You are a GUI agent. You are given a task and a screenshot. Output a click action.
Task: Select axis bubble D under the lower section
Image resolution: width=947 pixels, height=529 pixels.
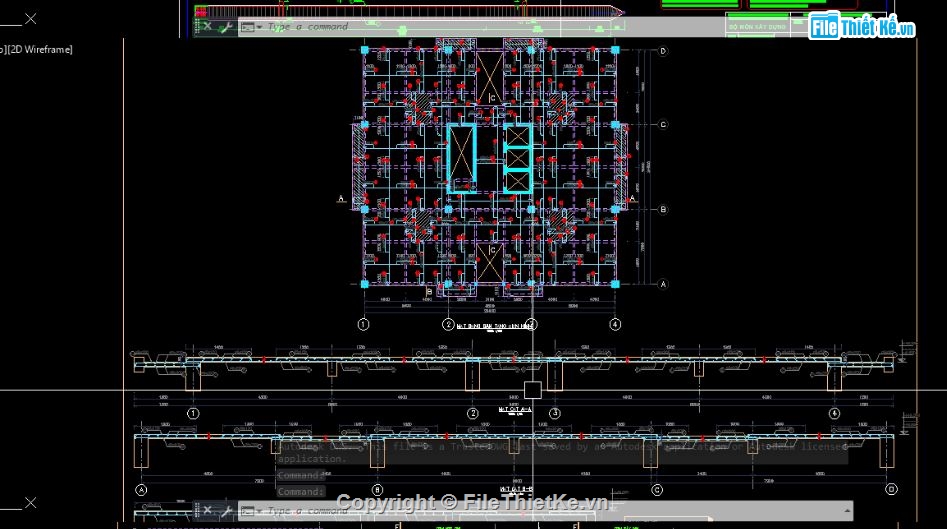click(x=891, y=489)
